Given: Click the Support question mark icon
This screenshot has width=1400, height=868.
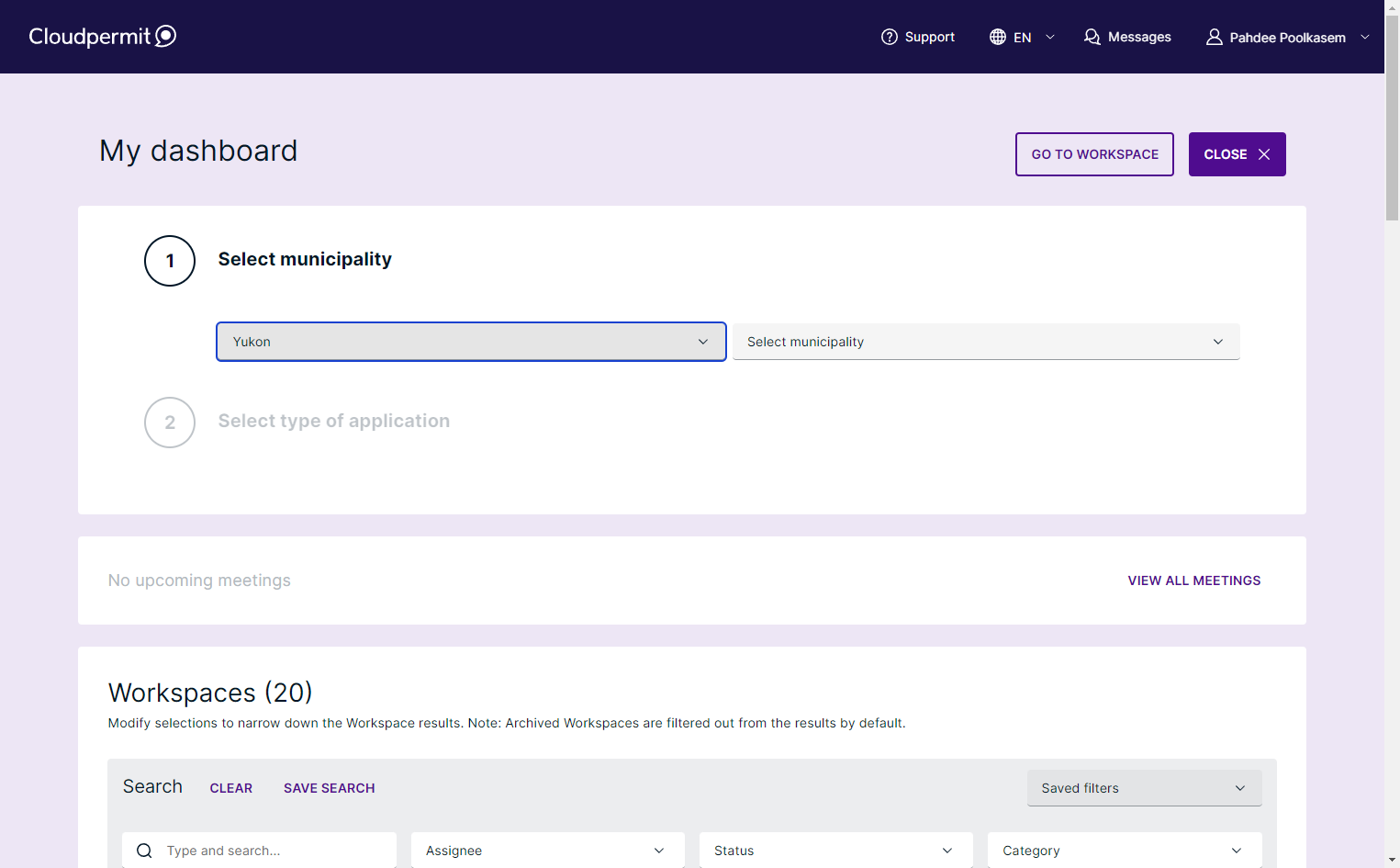Looking at the screenshot, I should [889, 37].
